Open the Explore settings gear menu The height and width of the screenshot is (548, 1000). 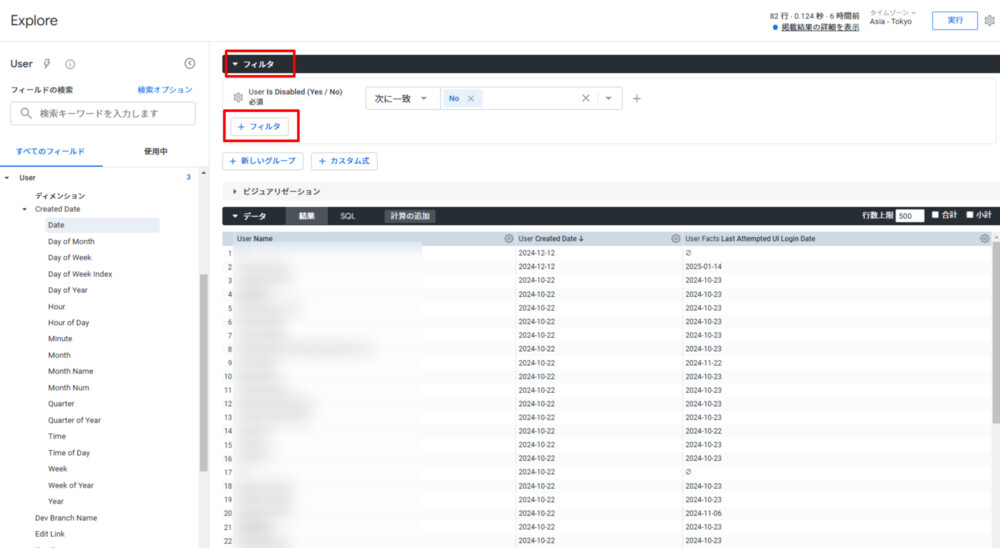tap(989, 20)
